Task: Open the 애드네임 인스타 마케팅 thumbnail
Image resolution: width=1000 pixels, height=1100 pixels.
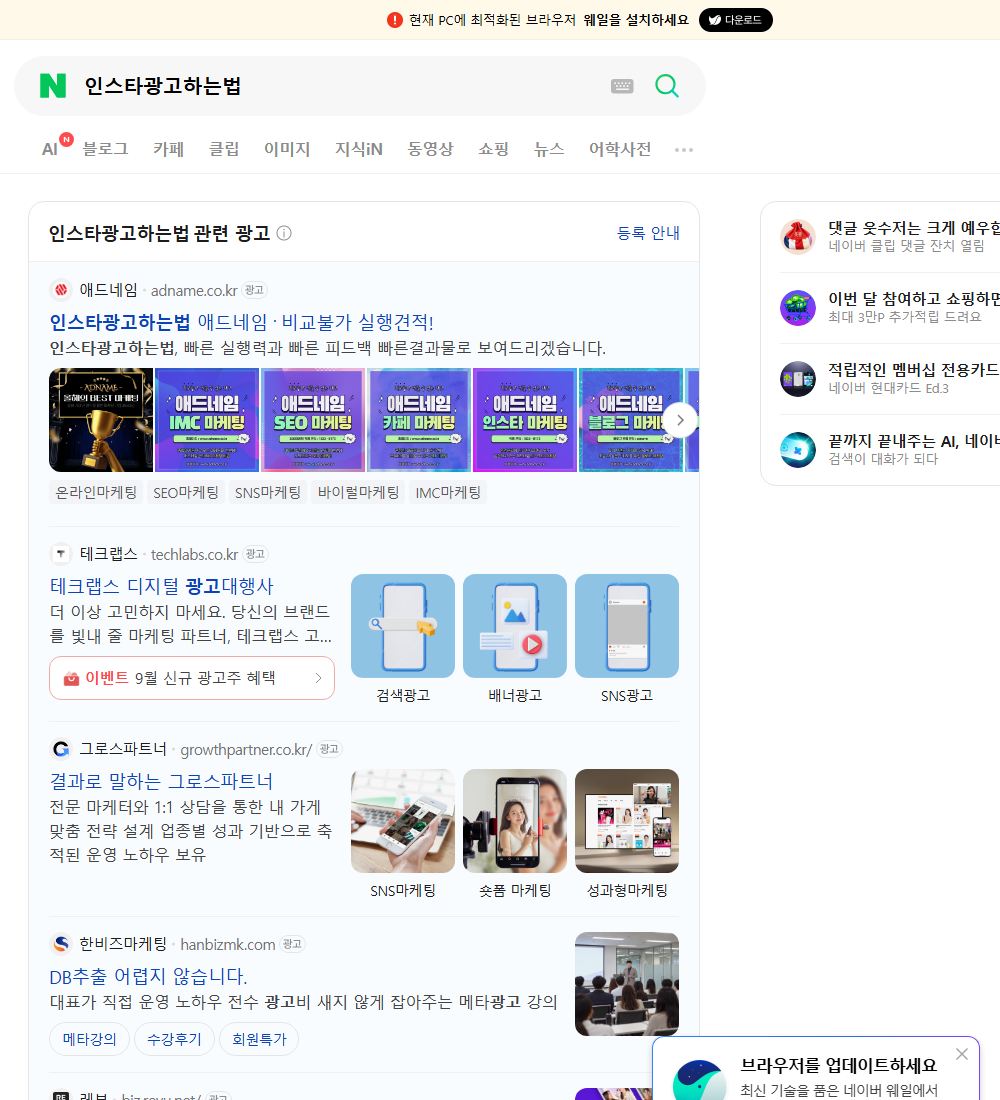Action: 525,420
